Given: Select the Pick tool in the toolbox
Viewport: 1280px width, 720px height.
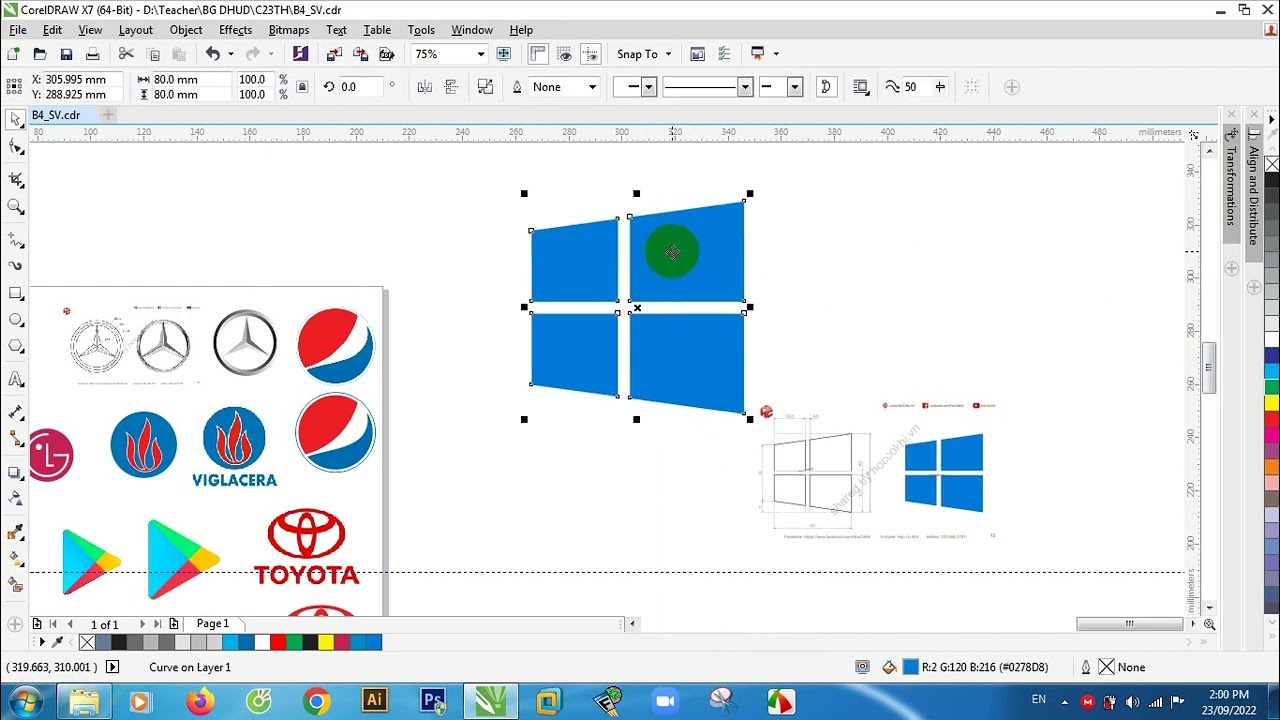Looking at the screenshot, I should [15, 120].
